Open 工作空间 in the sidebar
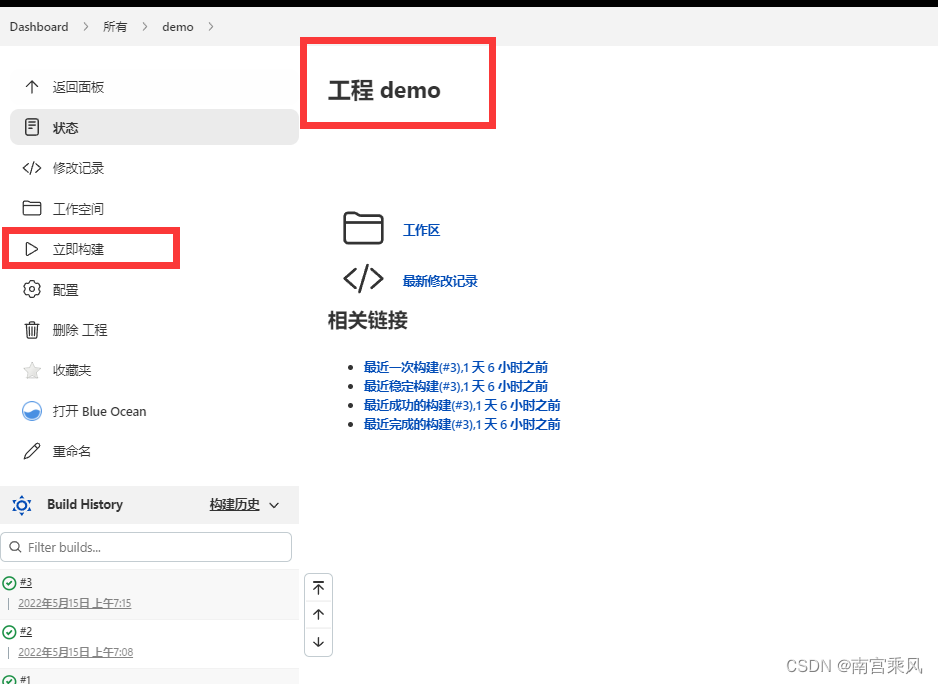 (x=154, y=208)
